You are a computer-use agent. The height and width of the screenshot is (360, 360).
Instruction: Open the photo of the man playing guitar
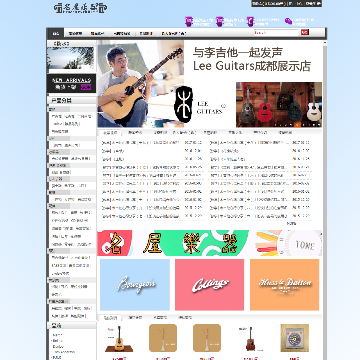click(141, 84)
